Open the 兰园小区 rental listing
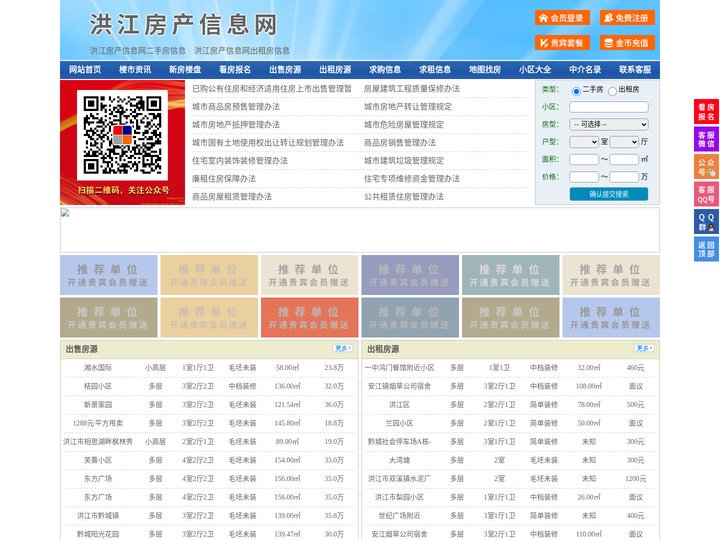Image resolution: width=720 pixels, height=540 pixels. (399, 423)
